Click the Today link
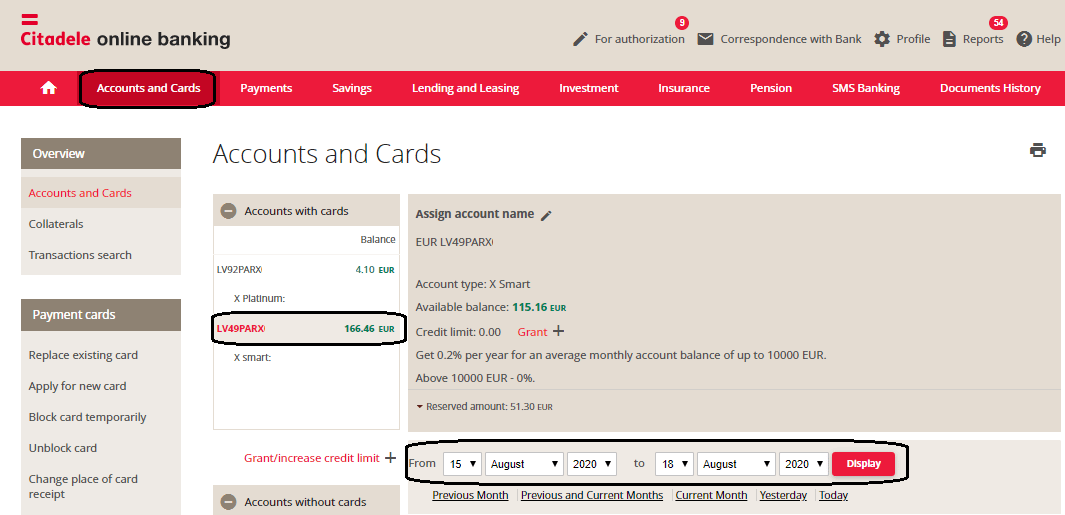The height and width of the screenshot is (515, 1065). pos(833,495)
